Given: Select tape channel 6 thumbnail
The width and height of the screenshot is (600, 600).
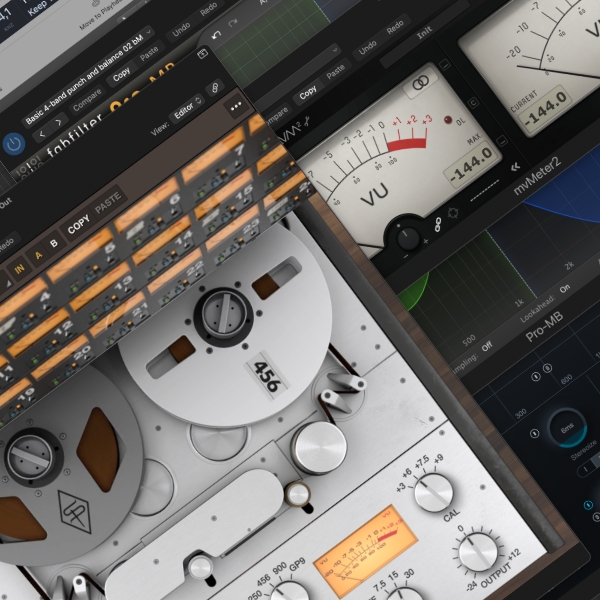Looking at the screenshot, I should pyautogui.click(x=147, y=210).
